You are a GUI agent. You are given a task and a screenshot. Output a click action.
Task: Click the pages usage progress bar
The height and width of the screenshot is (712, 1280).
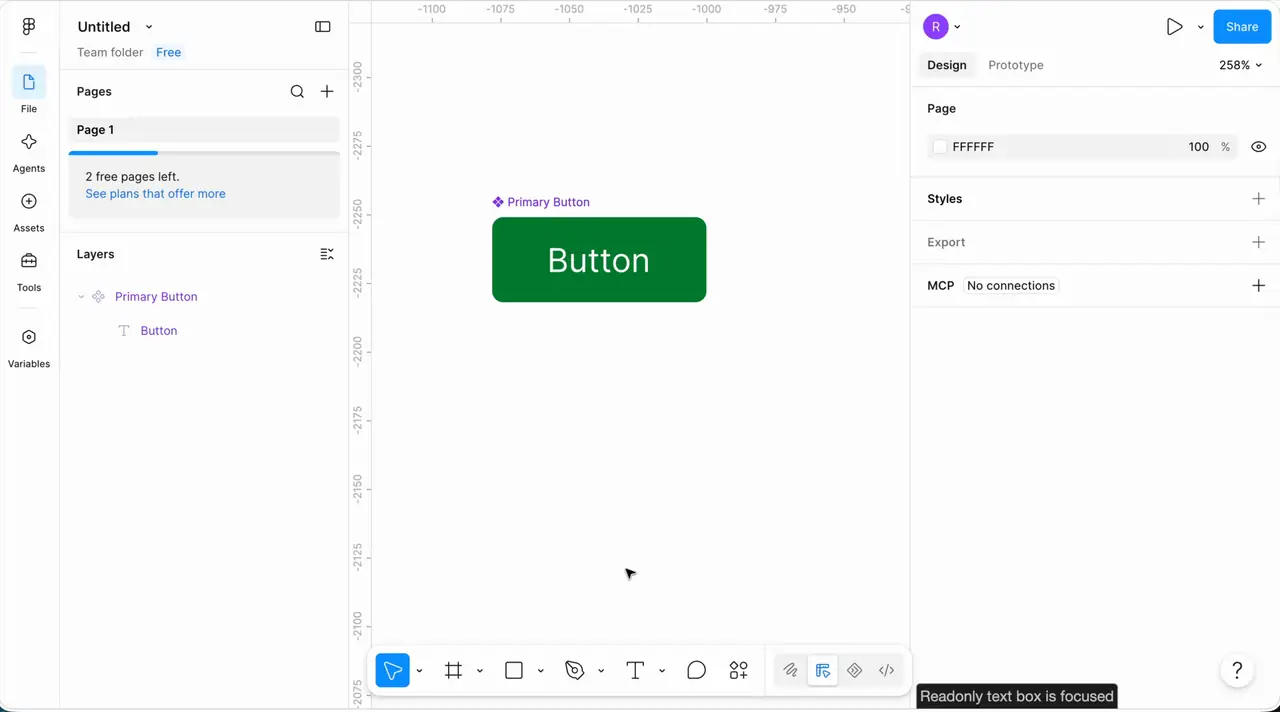[204, 153]
